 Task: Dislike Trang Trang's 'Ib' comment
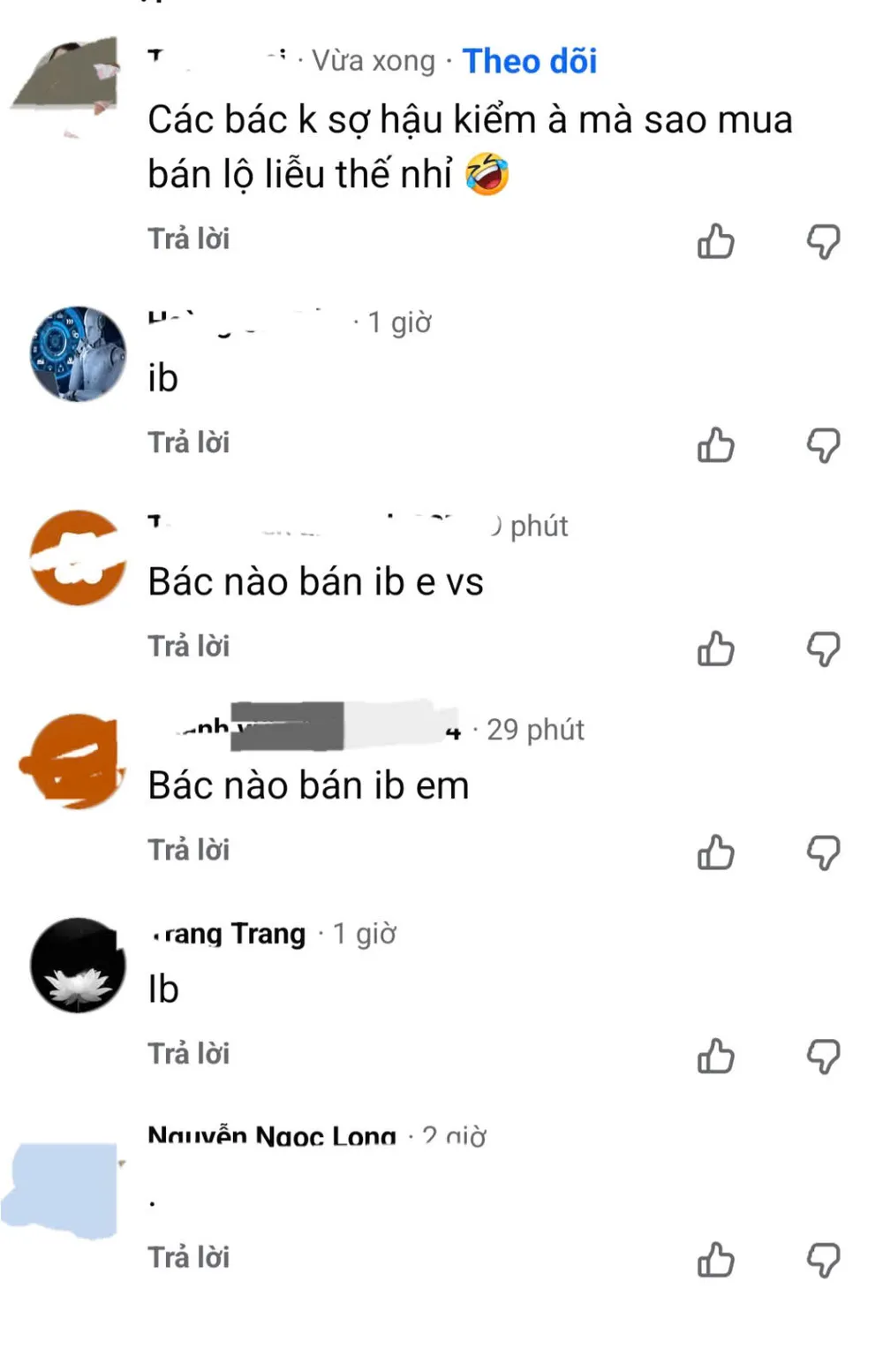pyautogui.click(x=823, y=1056)
